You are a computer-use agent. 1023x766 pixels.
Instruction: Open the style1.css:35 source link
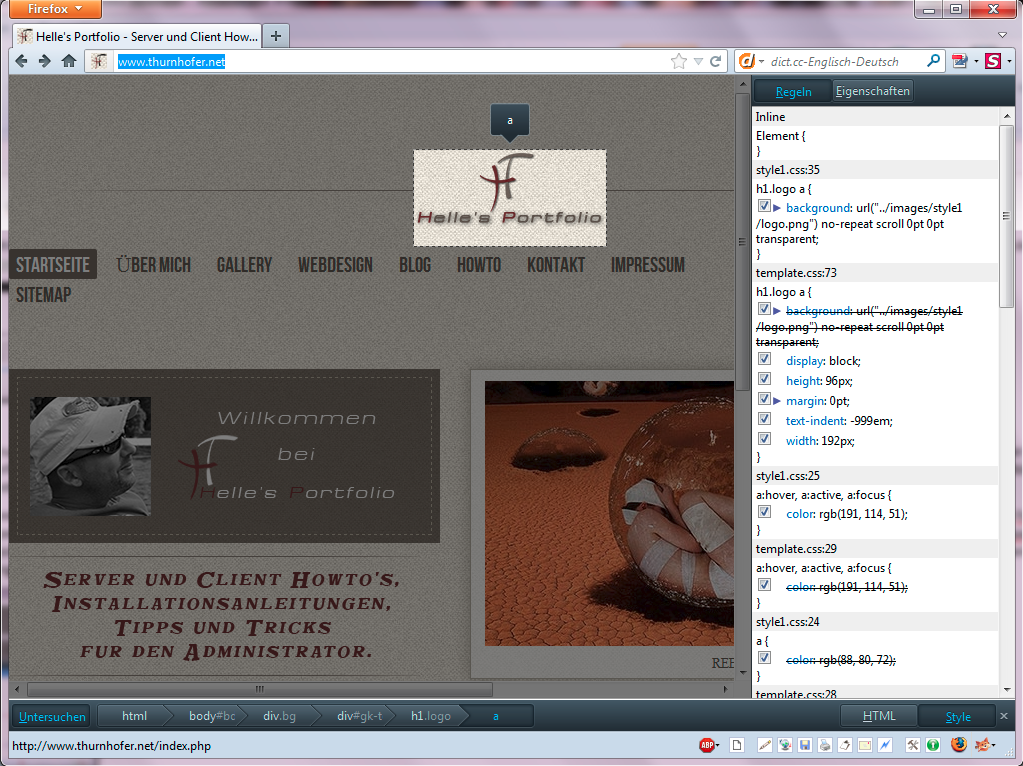click(787, 170)
